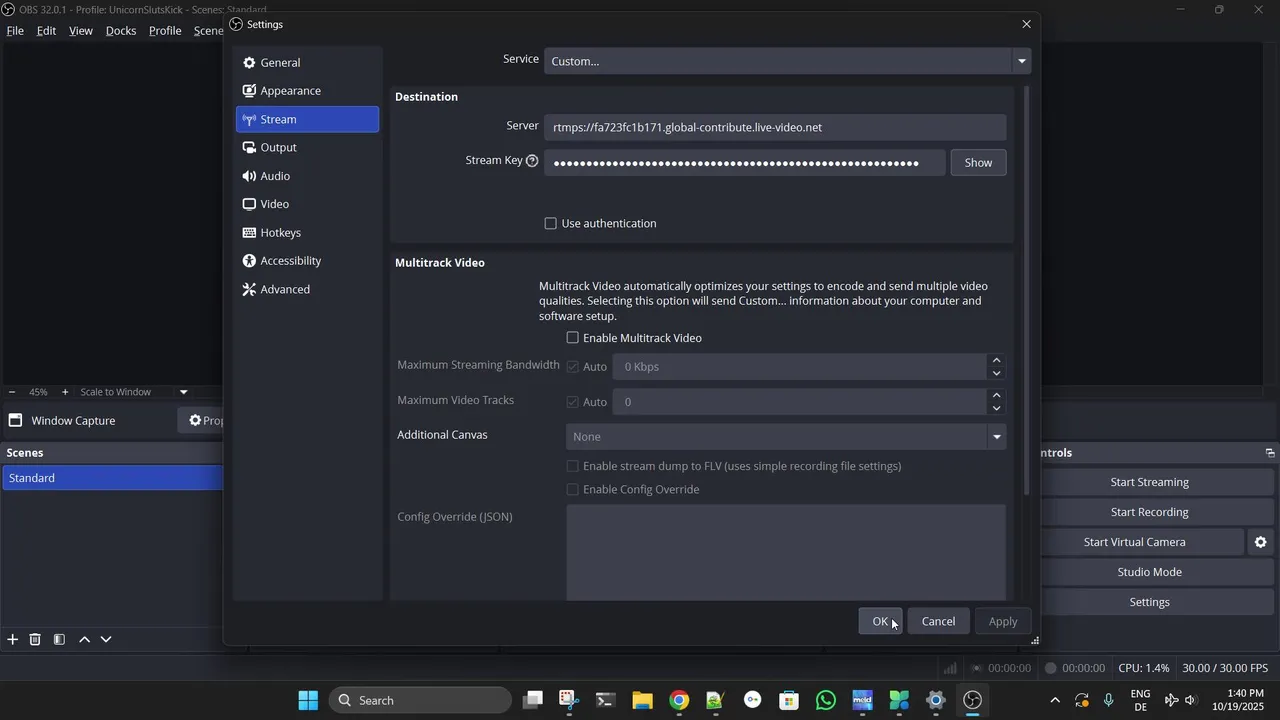Click the Config Override JSON text area
The height and width of the screenshot is (720, 1280).
tap(786, 552)
